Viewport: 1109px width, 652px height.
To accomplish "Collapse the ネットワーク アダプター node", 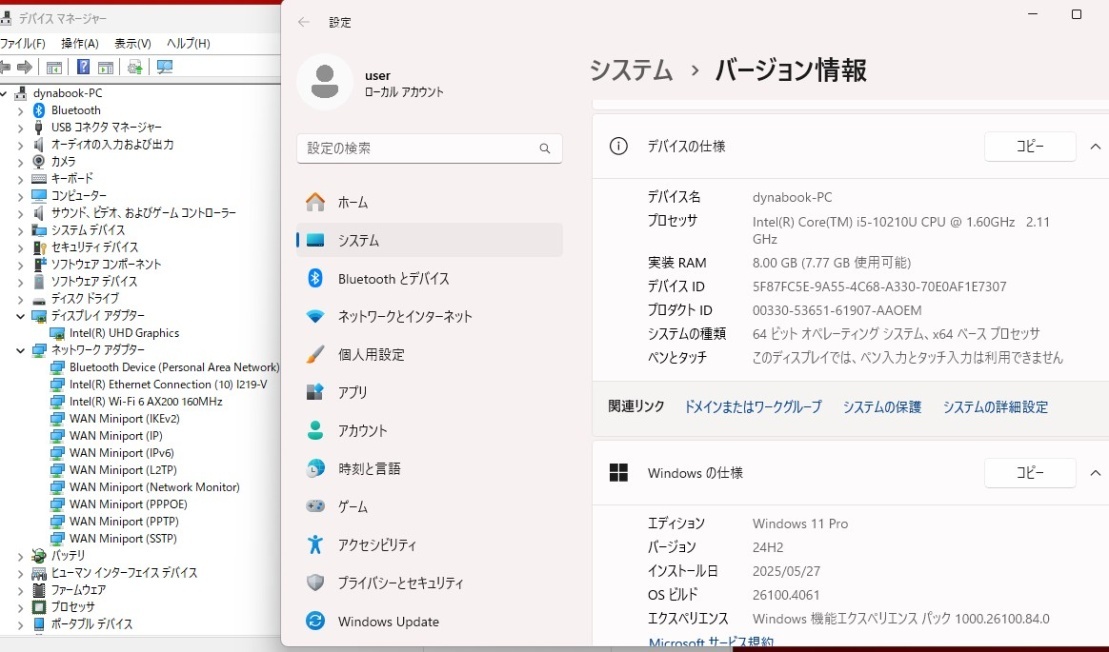I will click(21, 350).
